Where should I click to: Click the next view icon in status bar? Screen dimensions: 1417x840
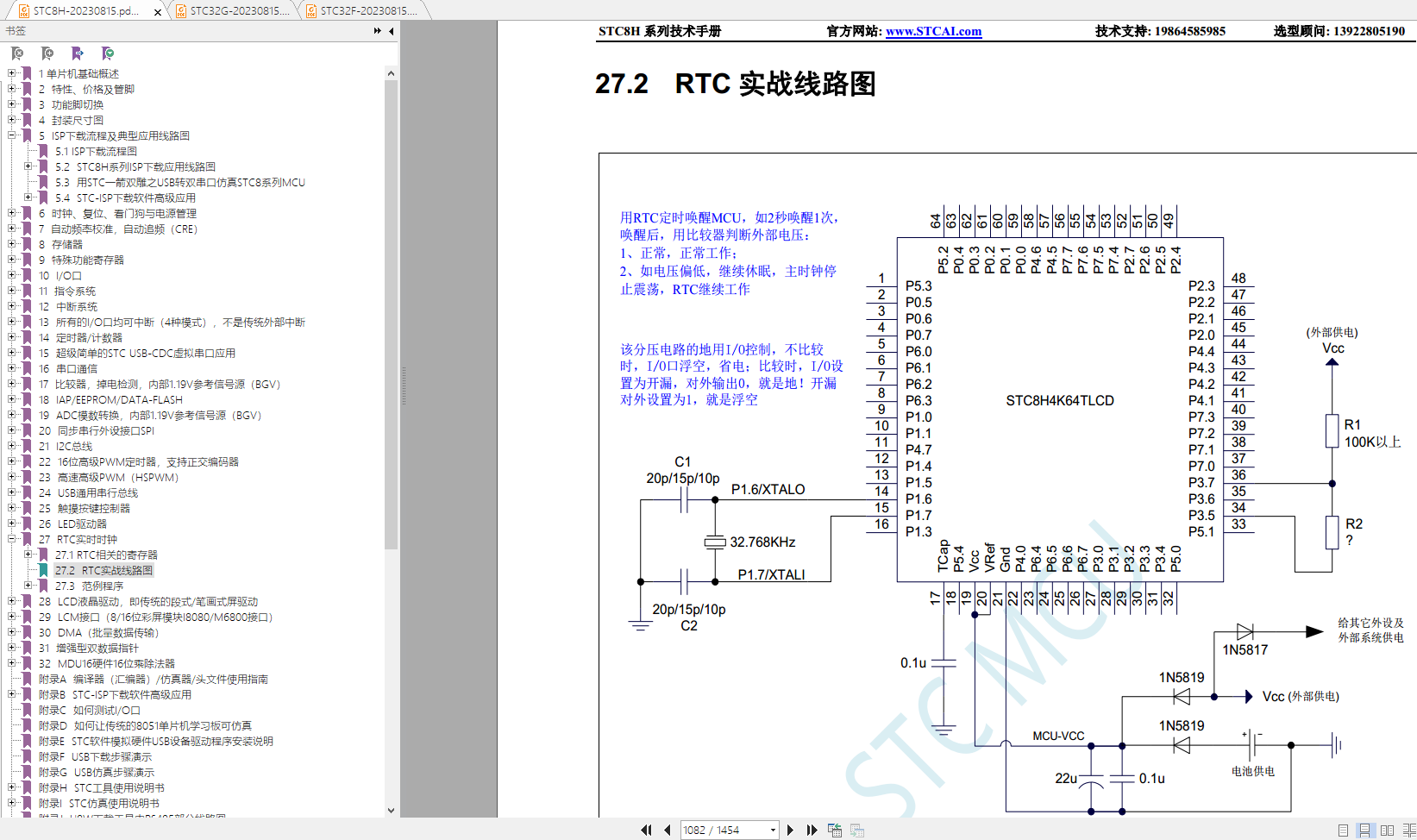[857, 830]
